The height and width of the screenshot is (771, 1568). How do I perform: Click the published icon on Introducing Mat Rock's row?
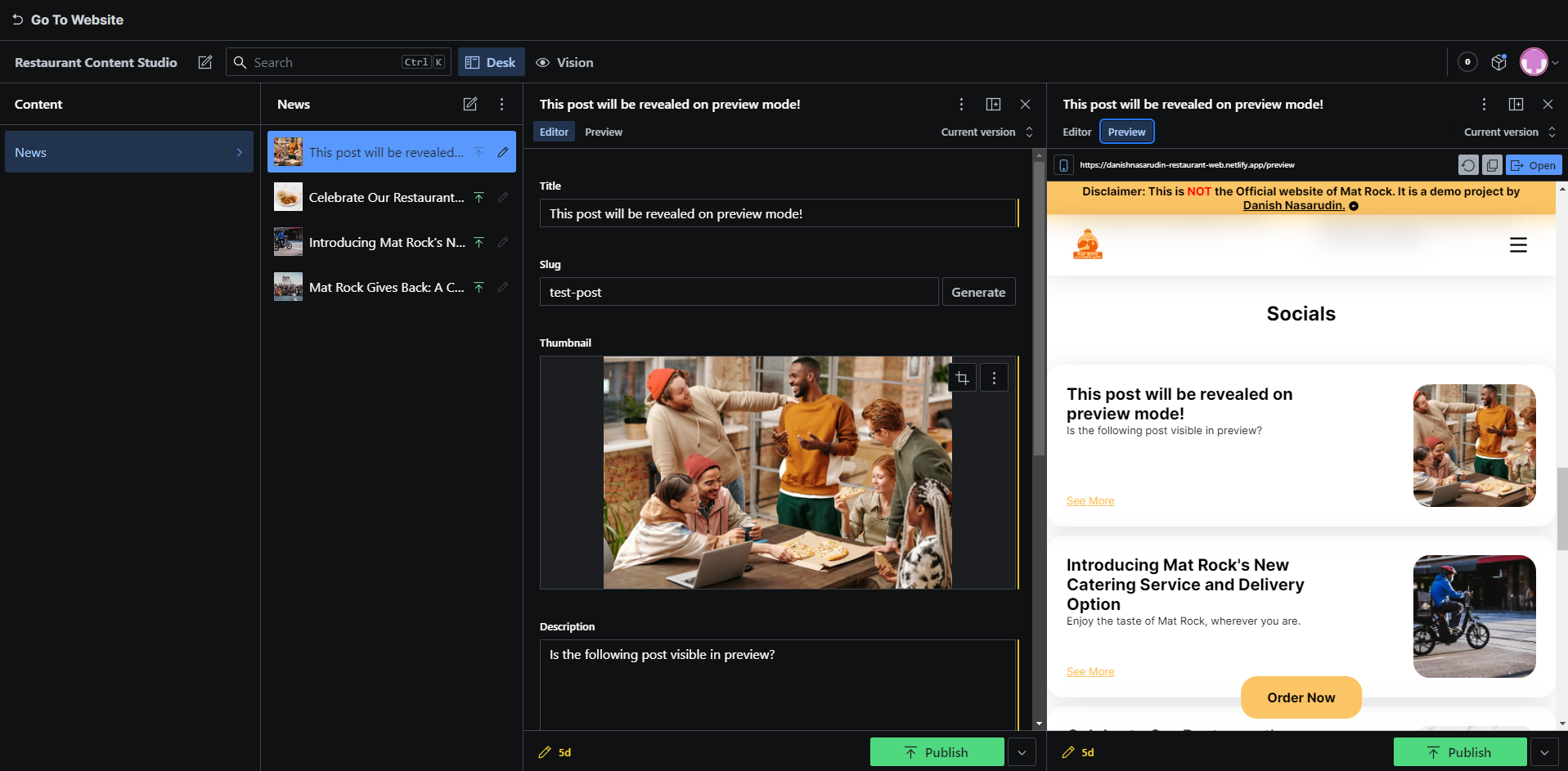point(479,242)
